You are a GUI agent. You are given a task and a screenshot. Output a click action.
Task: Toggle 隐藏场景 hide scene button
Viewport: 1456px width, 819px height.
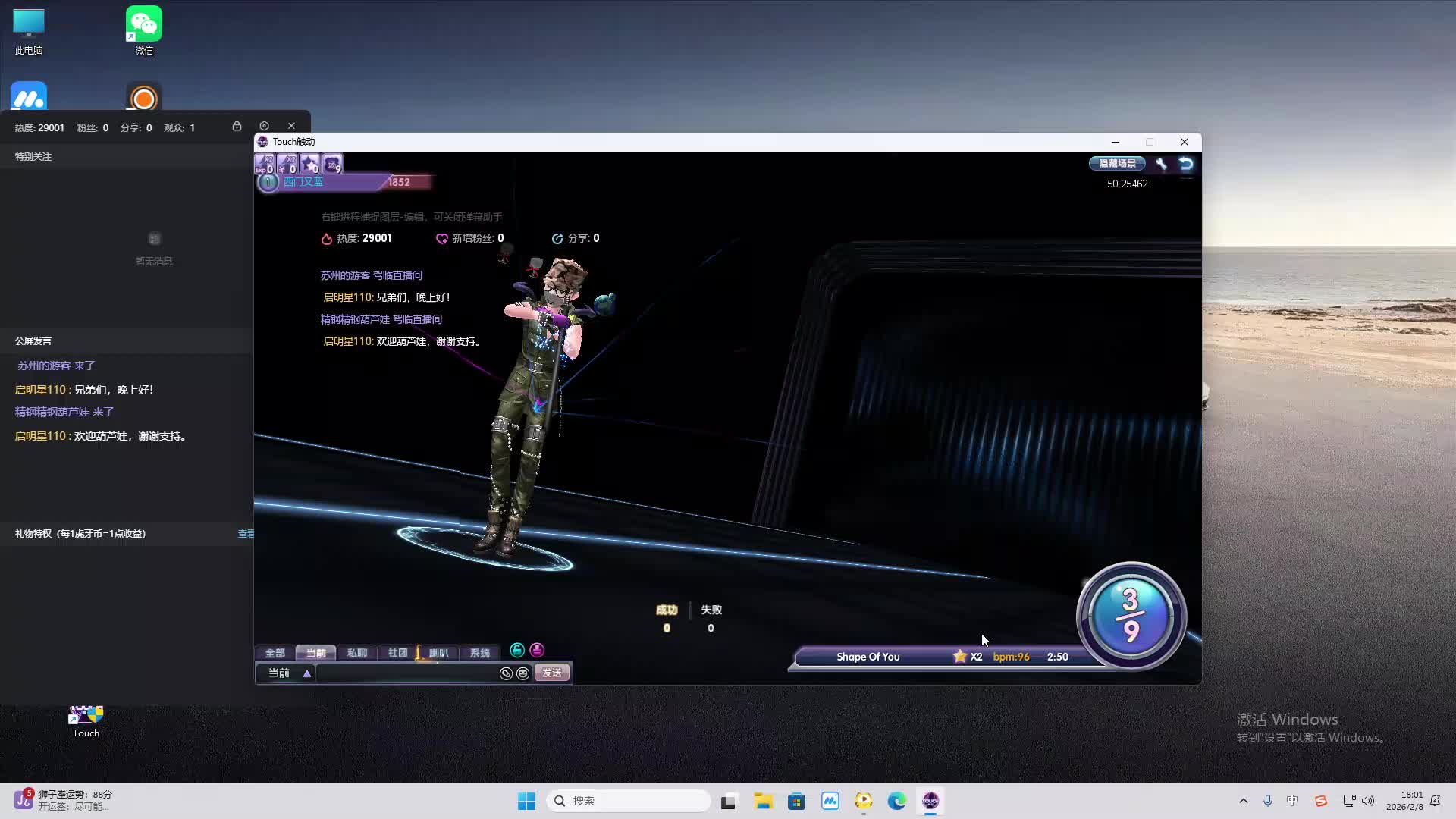coord(1117,164)
